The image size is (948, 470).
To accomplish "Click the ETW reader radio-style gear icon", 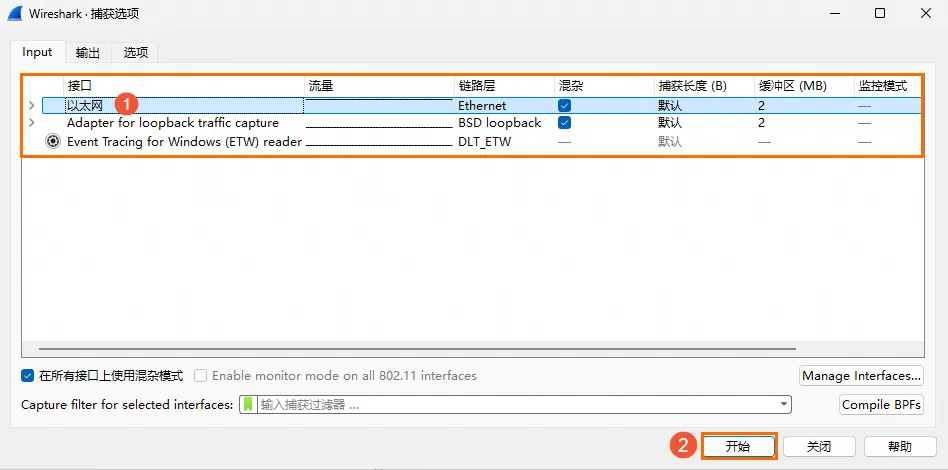I will coord(53,142).
